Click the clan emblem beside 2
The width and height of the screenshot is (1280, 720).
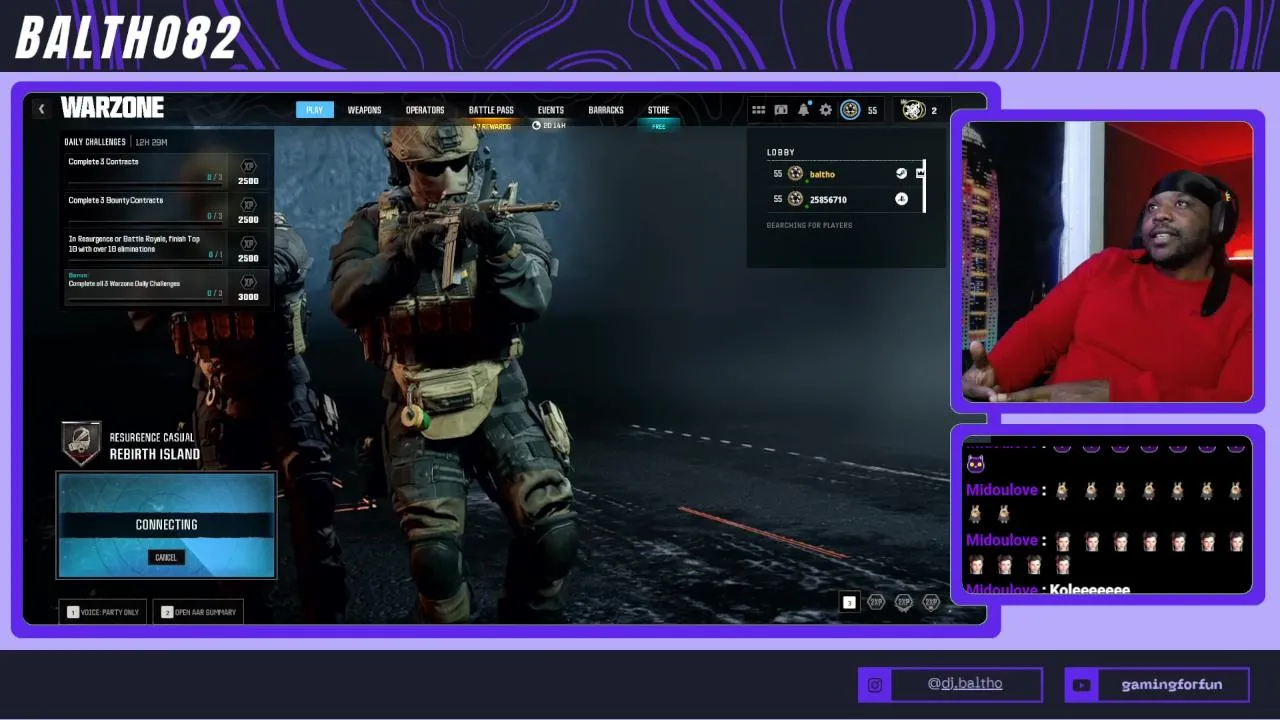pyautogui.click(x=913, y=110)
